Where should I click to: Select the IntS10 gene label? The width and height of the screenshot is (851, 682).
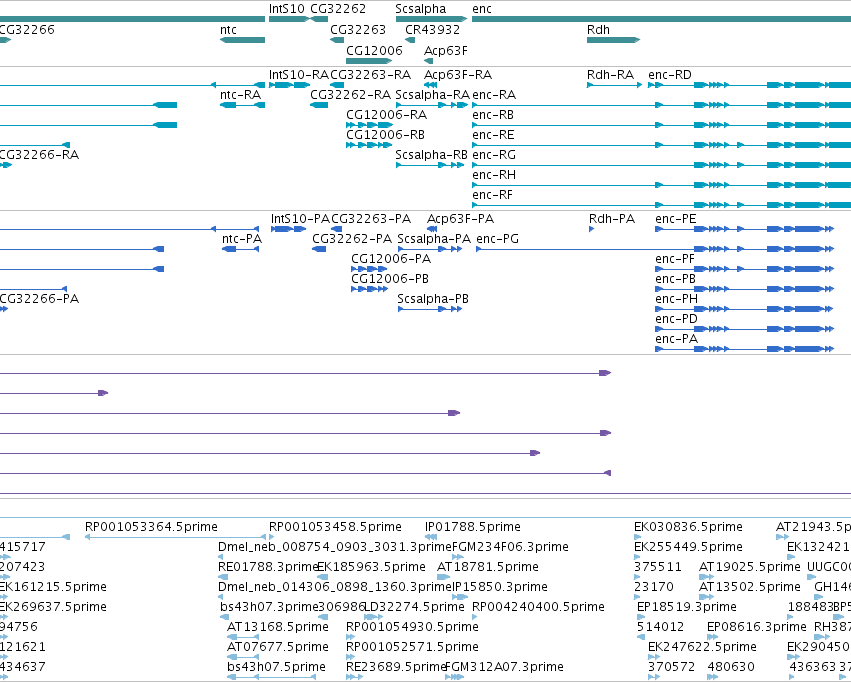coord(287,9)
